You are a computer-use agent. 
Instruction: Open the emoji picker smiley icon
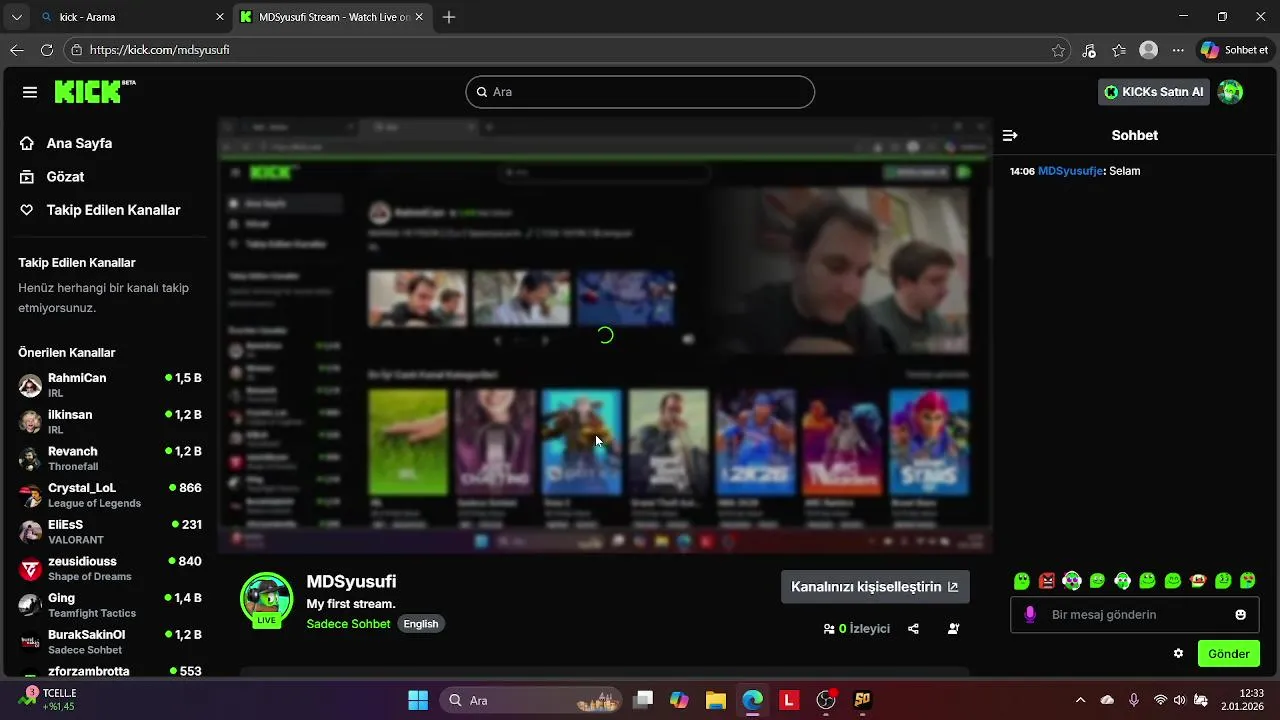point(1241,615)
